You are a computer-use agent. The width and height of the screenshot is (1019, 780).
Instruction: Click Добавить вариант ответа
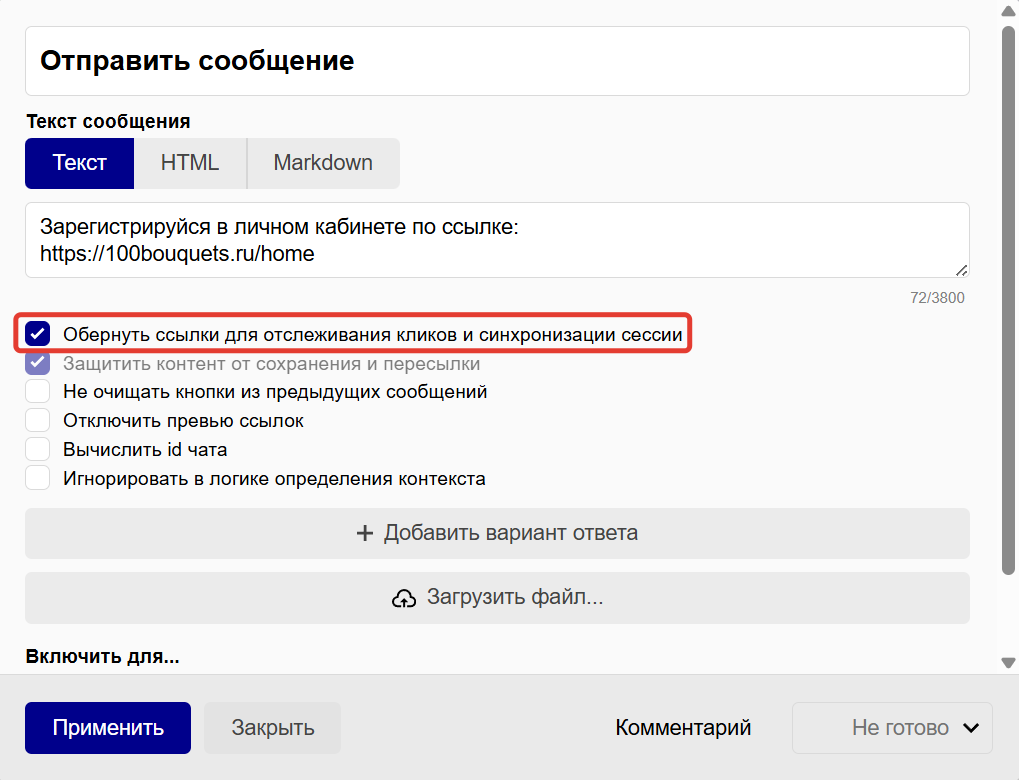tap(497, 533)
